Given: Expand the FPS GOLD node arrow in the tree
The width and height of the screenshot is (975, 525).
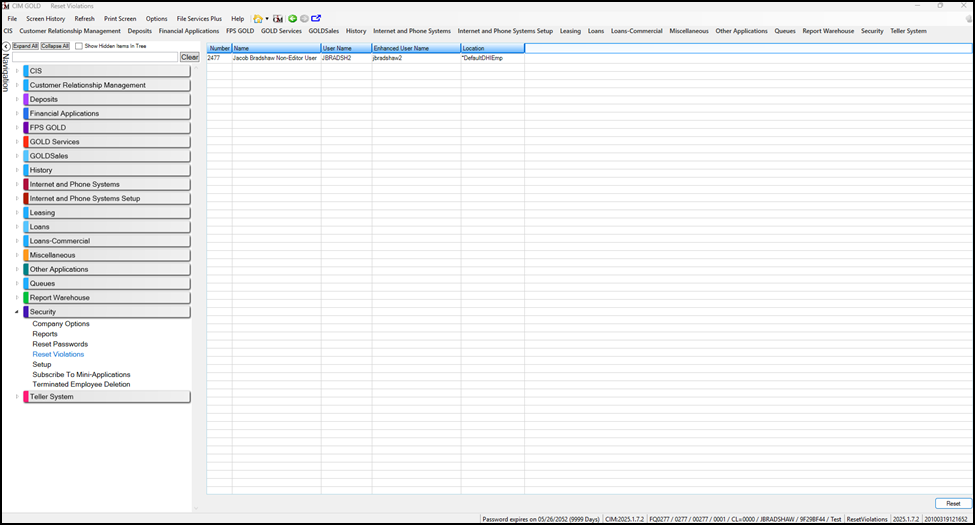Looking at the screenshot, I should point(17,128).
